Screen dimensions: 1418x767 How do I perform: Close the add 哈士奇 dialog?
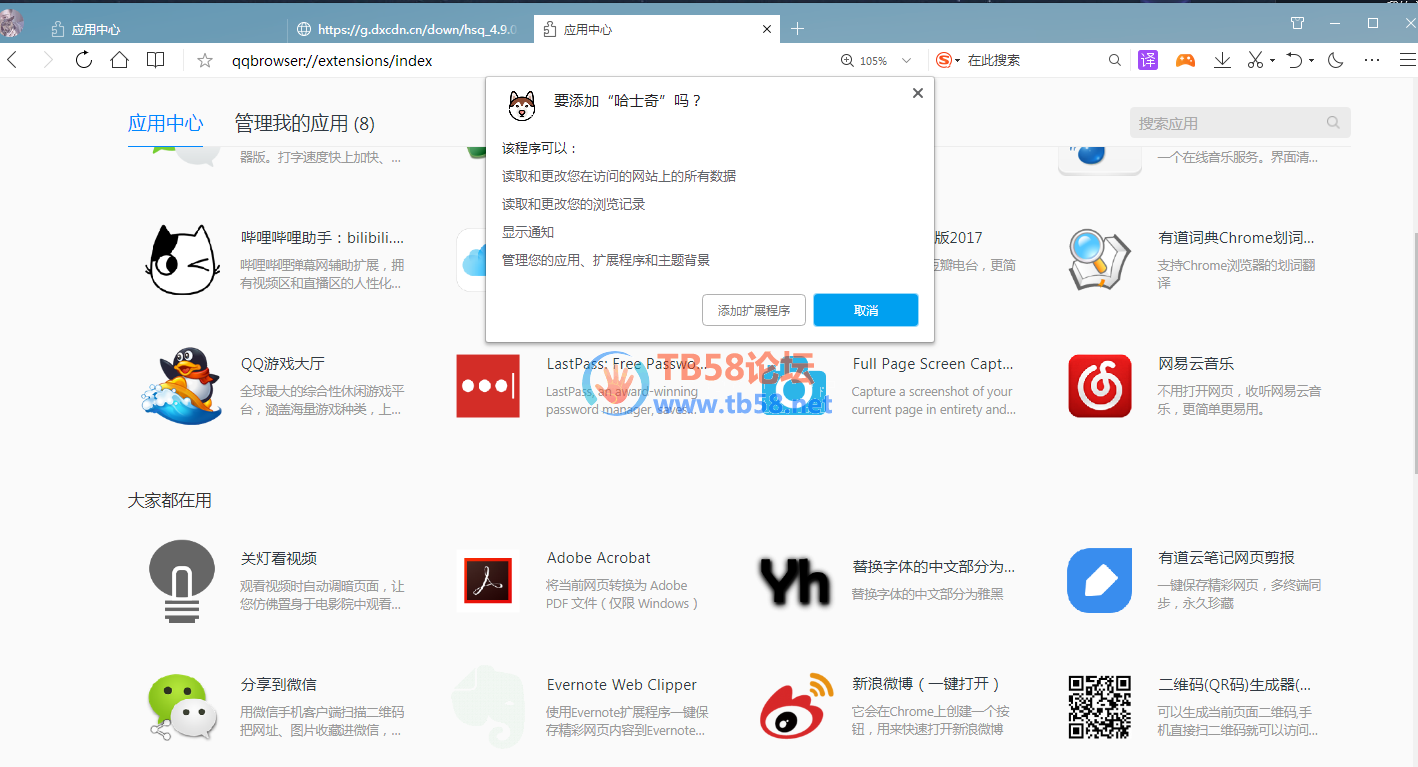click(x=918, y=93)
